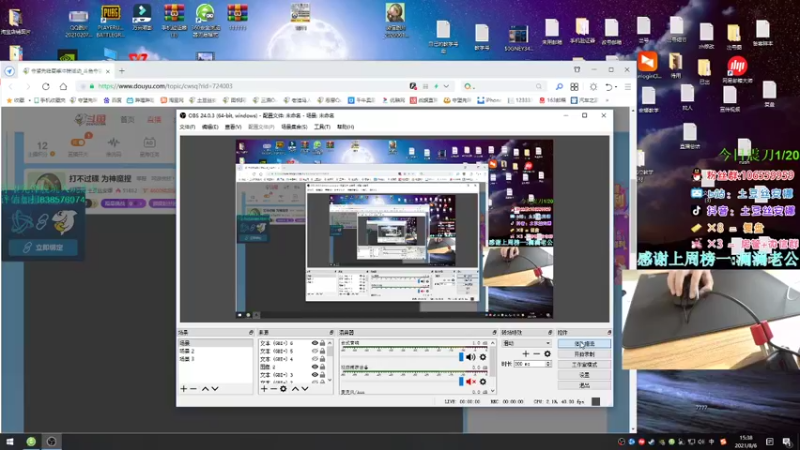Open the dropdown arrow beside the browser undo button
This screenshot has height=450, width=800.
[x=616, y=87]
